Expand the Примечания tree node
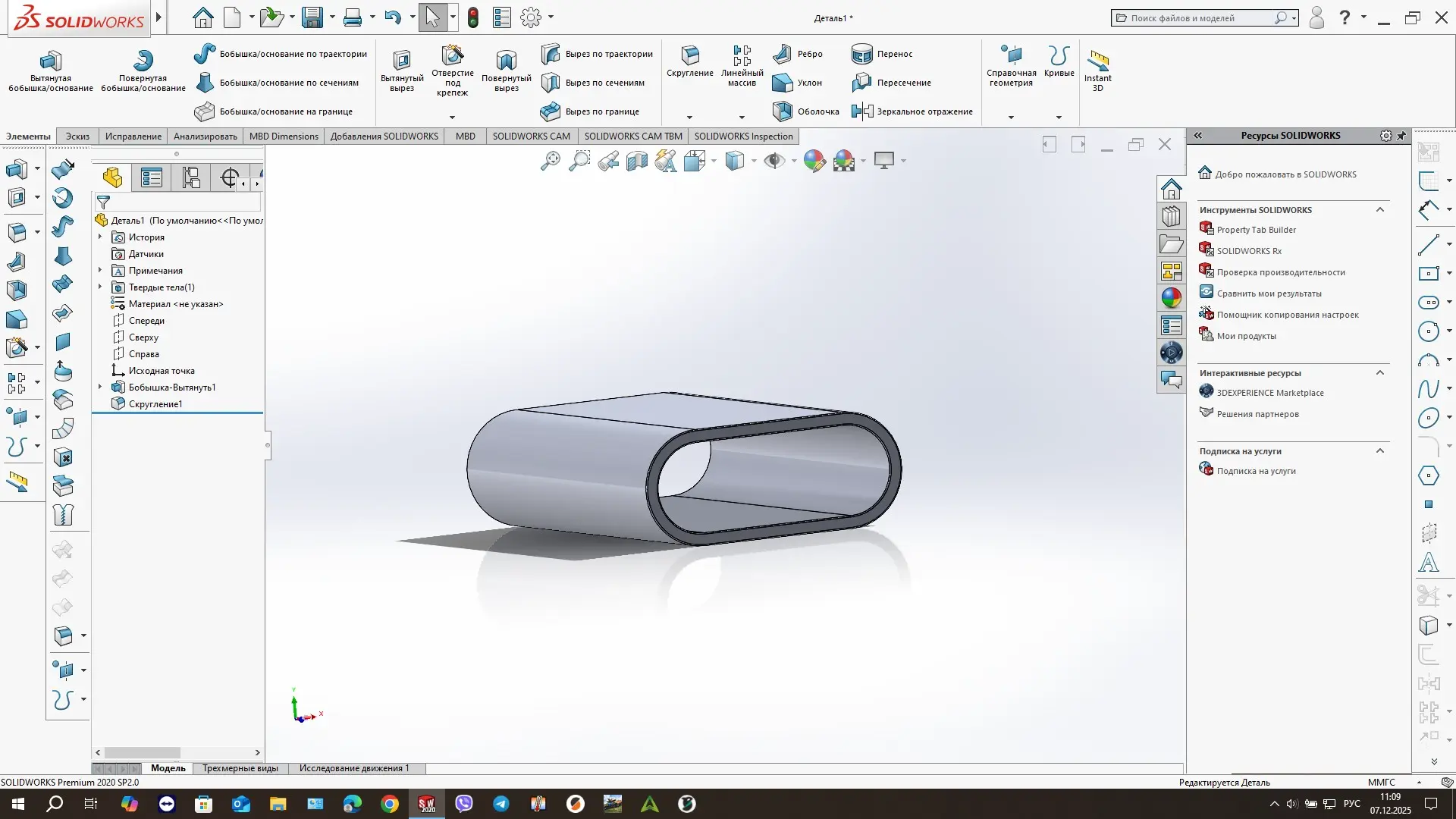This screenshot has width=1456, height=819. [x=100, y=271]
